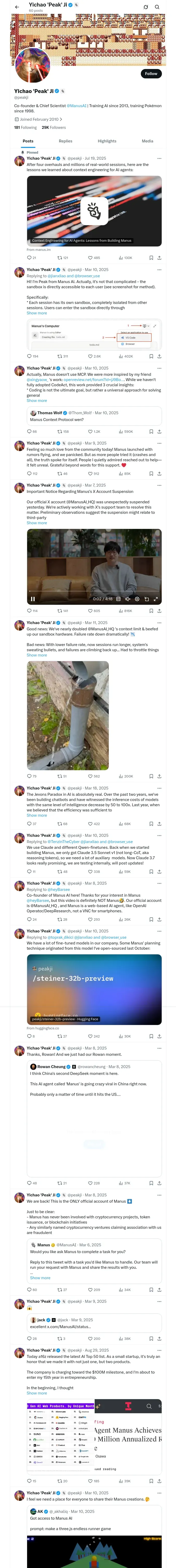The width and height of the screenshot is (176, 1568).
Task: Open search from the profile header
Action: tap(157, 7)
